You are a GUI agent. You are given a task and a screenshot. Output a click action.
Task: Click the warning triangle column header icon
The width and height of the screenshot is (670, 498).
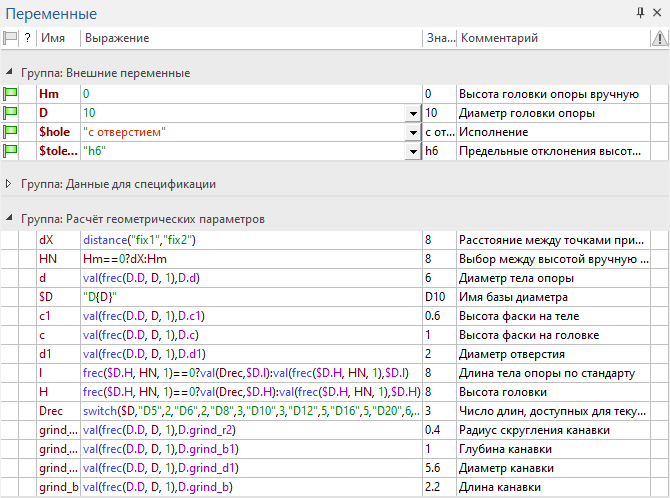click(x=660, y=38)
